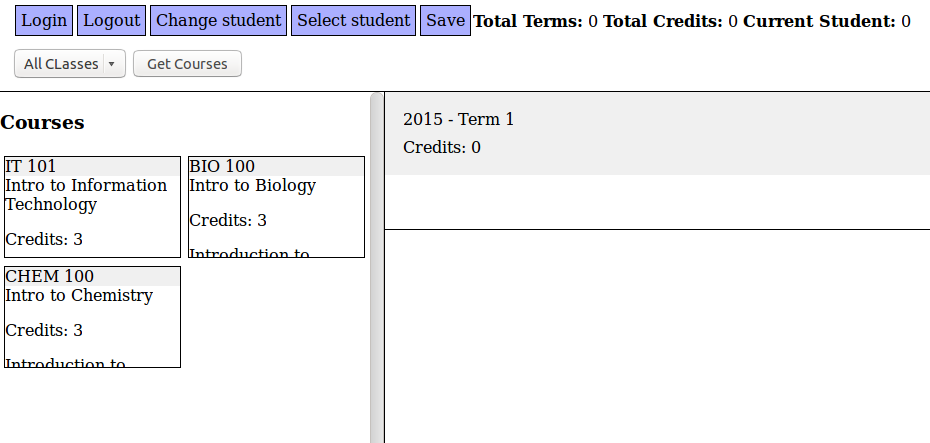Choose the Select student button
Viewport: 930px width, 443px height.
[x=354, y=21]
